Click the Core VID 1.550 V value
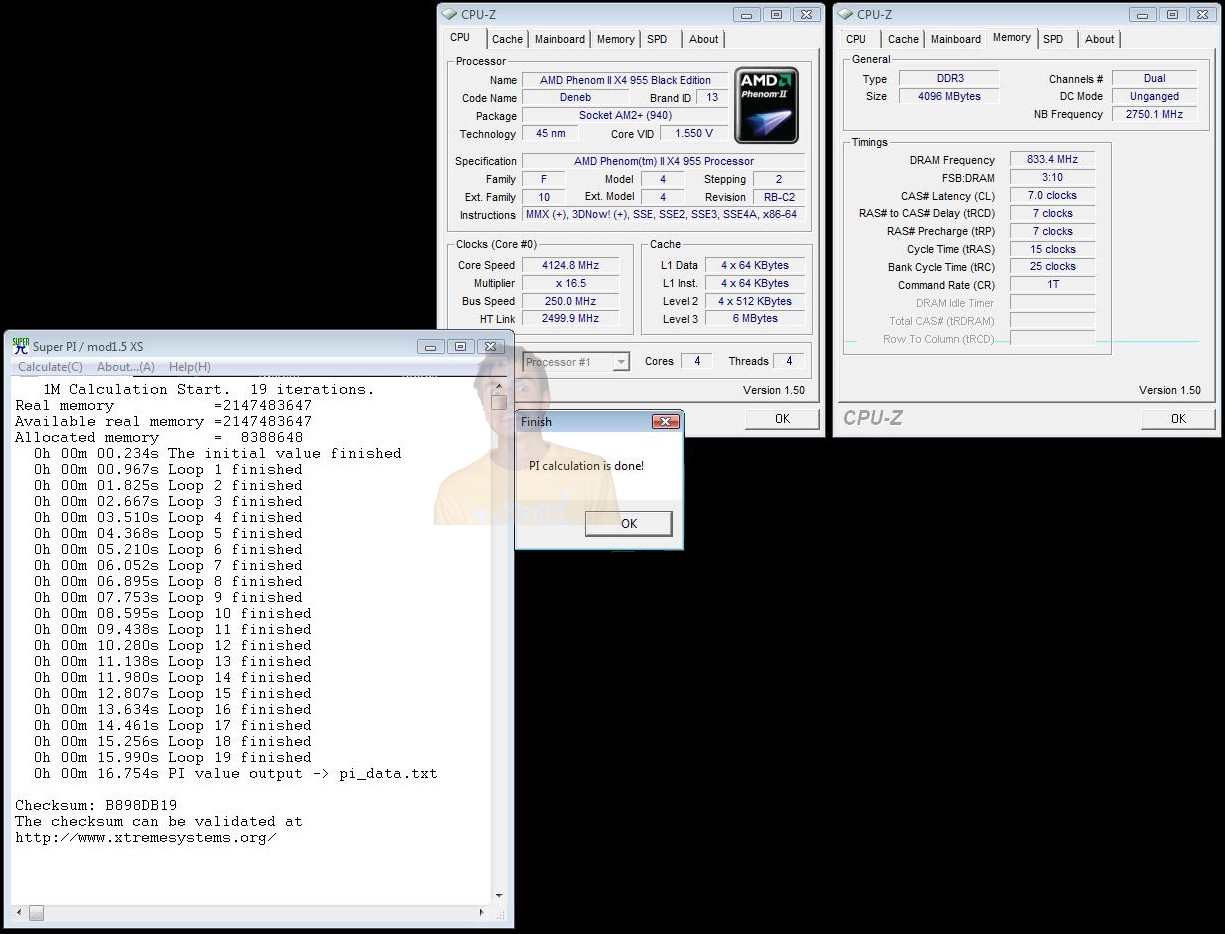Image resolution: width=1225 pixels, height=934 pixels. tap(694, 133)
